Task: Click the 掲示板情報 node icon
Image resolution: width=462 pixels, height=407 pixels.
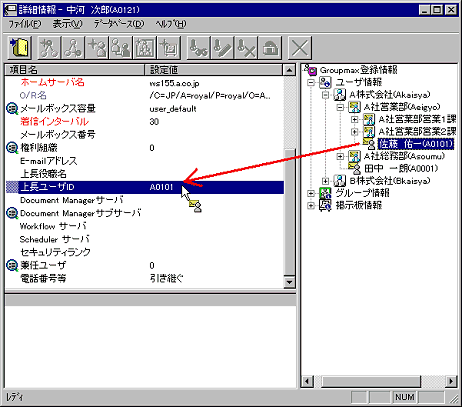Action: click(325, 205)
